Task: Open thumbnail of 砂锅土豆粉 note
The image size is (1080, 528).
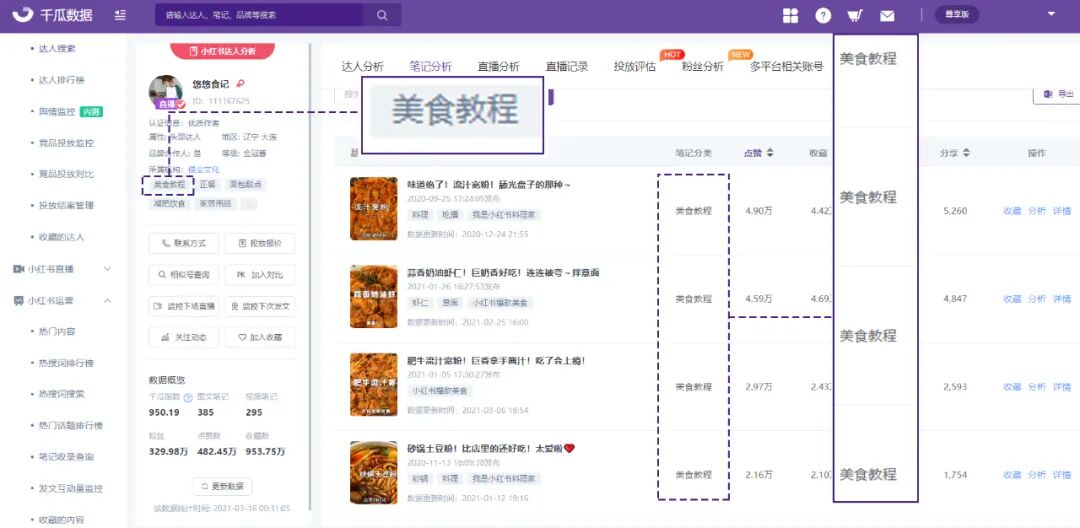Action: click(374, 473)
